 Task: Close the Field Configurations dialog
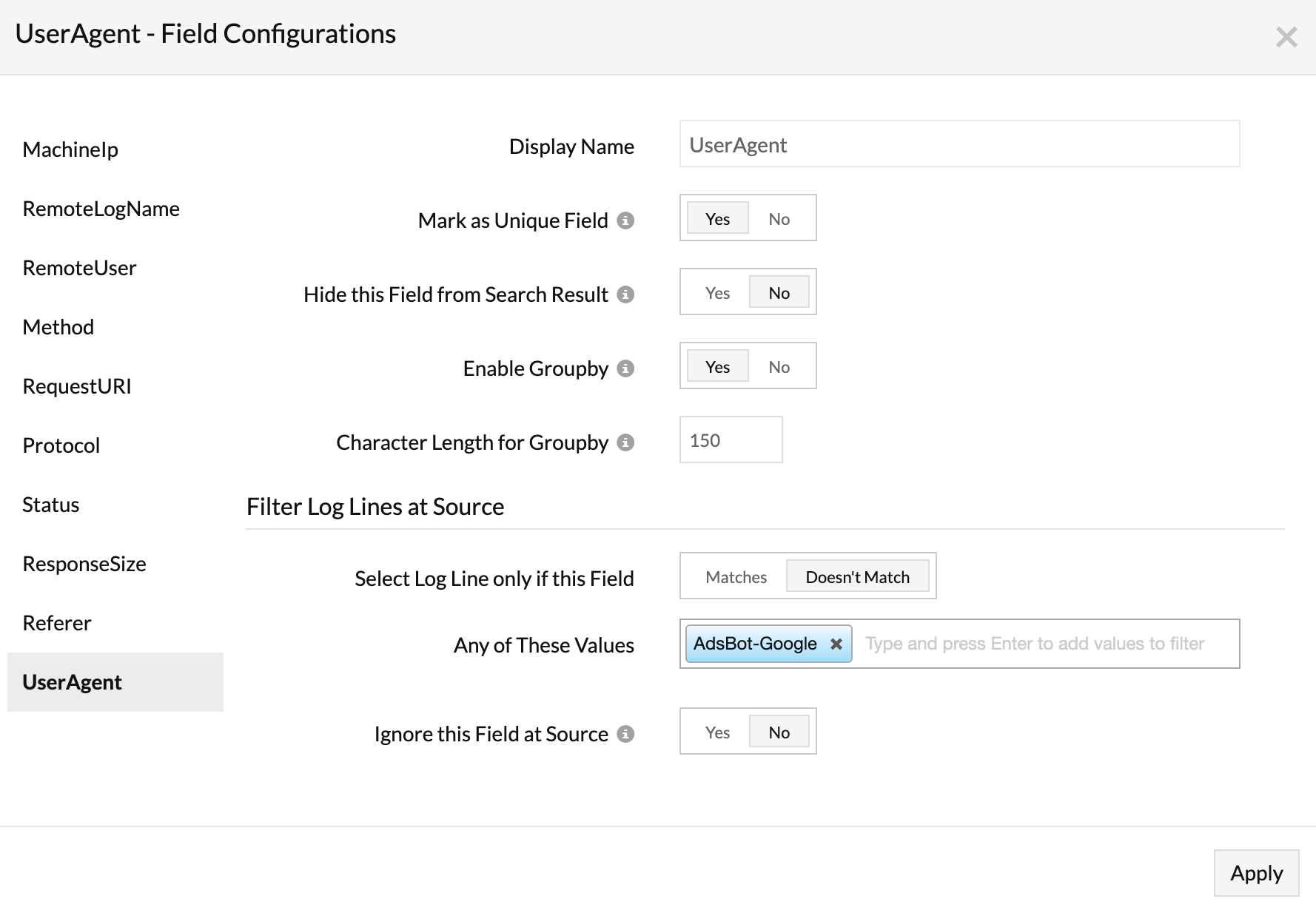coord(1286,36)
